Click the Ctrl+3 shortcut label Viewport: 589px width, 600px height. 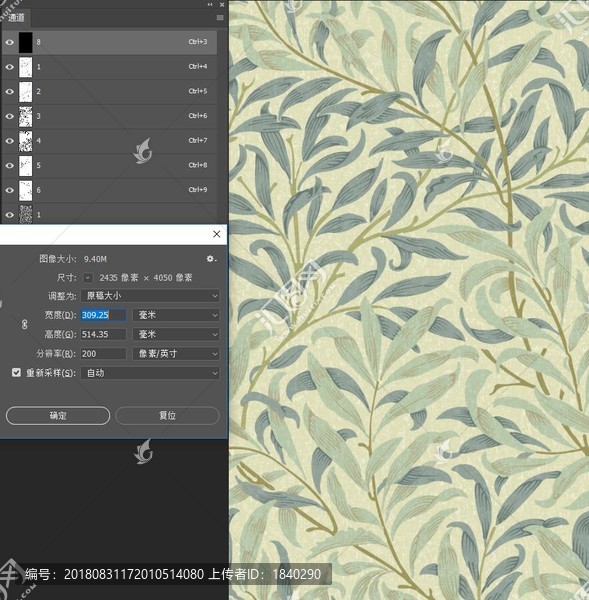198,42
